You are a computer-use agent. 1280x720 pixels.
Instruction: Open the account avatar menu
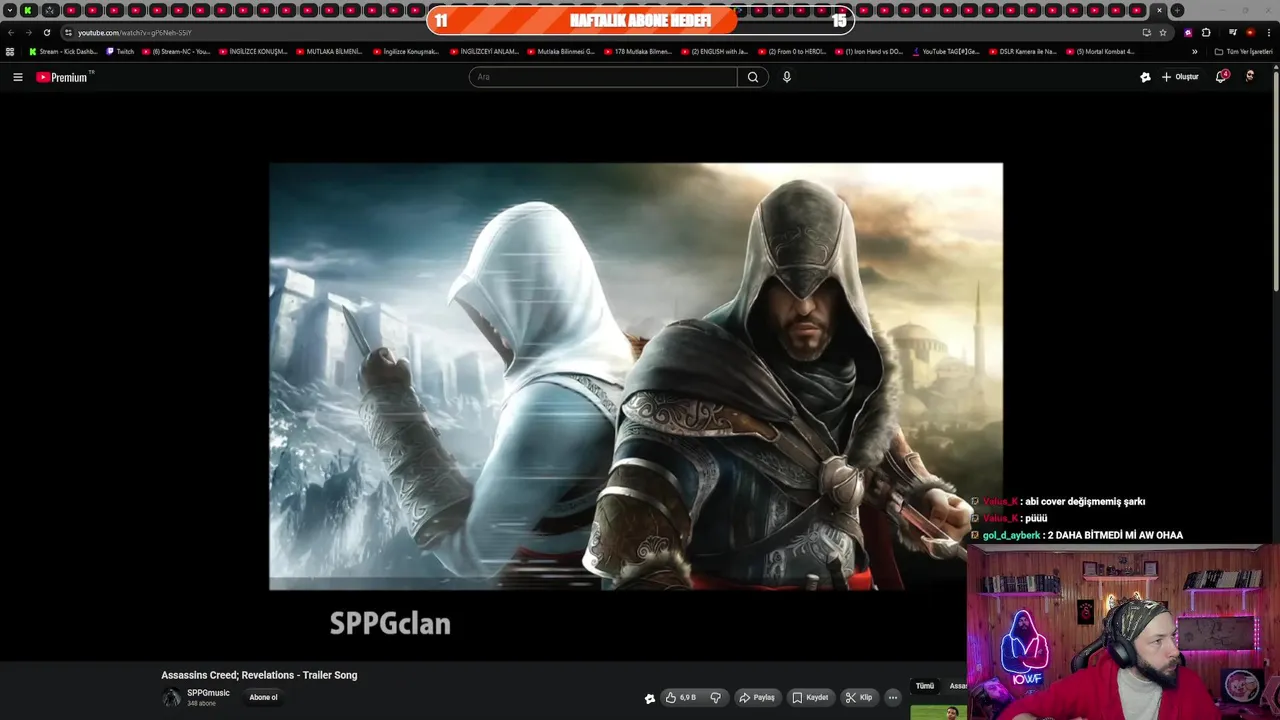pyautogui.click(x=1250, y=77)
